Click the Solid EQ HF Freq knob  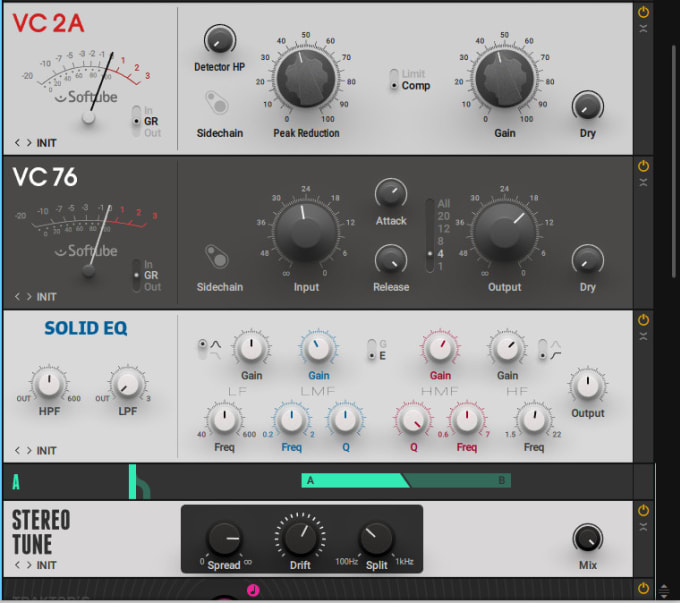coord(534,419)
